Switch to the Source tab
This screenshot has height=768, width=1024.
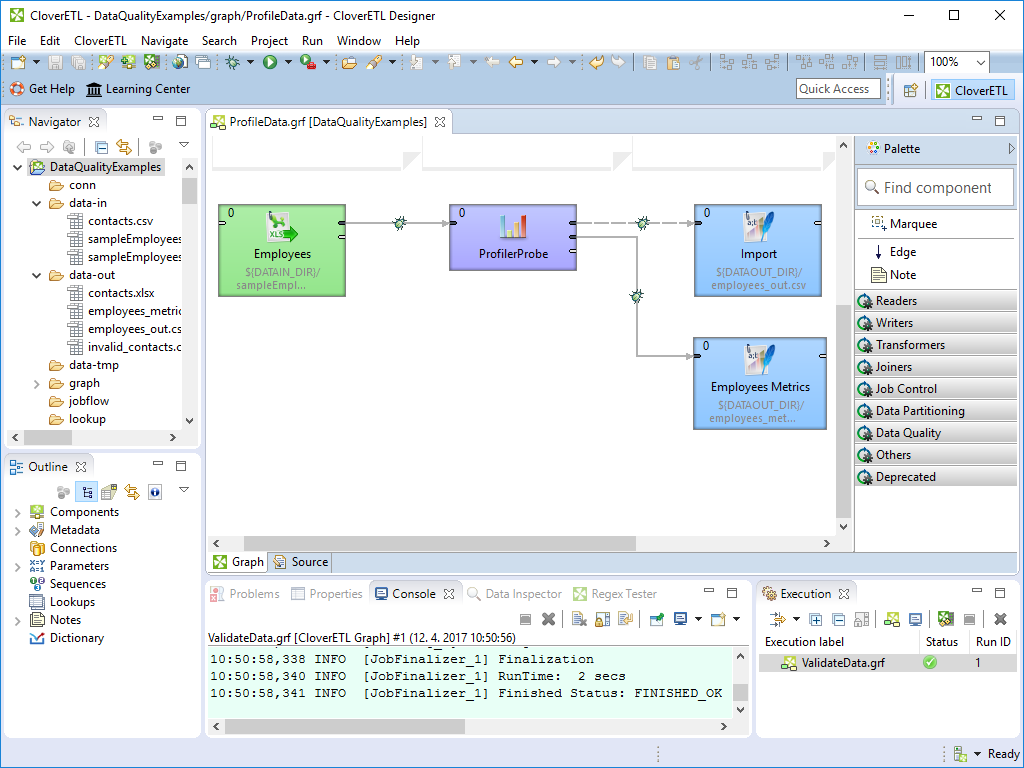coord(300,562)
